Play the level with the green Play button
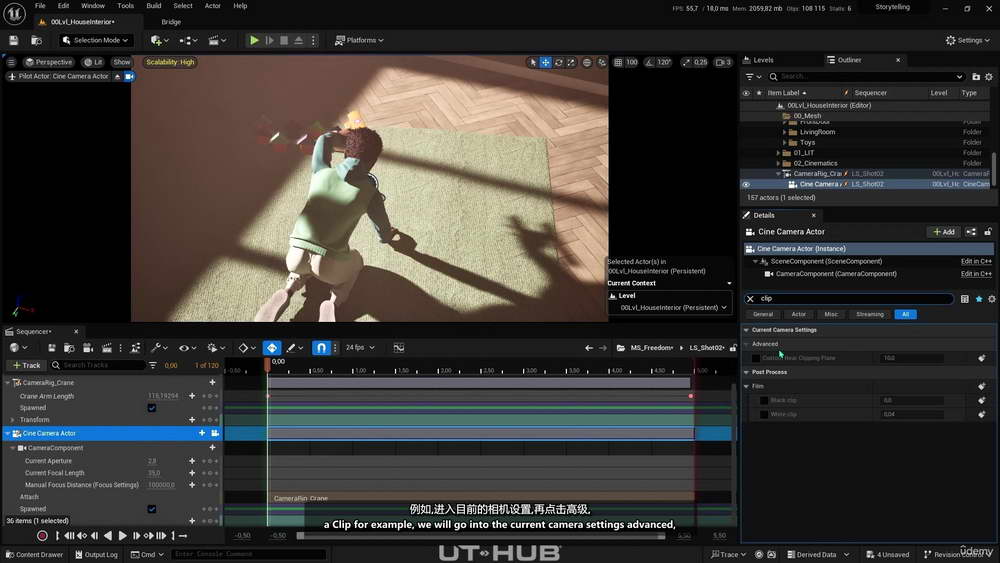The width and height of the screenshot is (1000, 563). (x=254, y=40)
